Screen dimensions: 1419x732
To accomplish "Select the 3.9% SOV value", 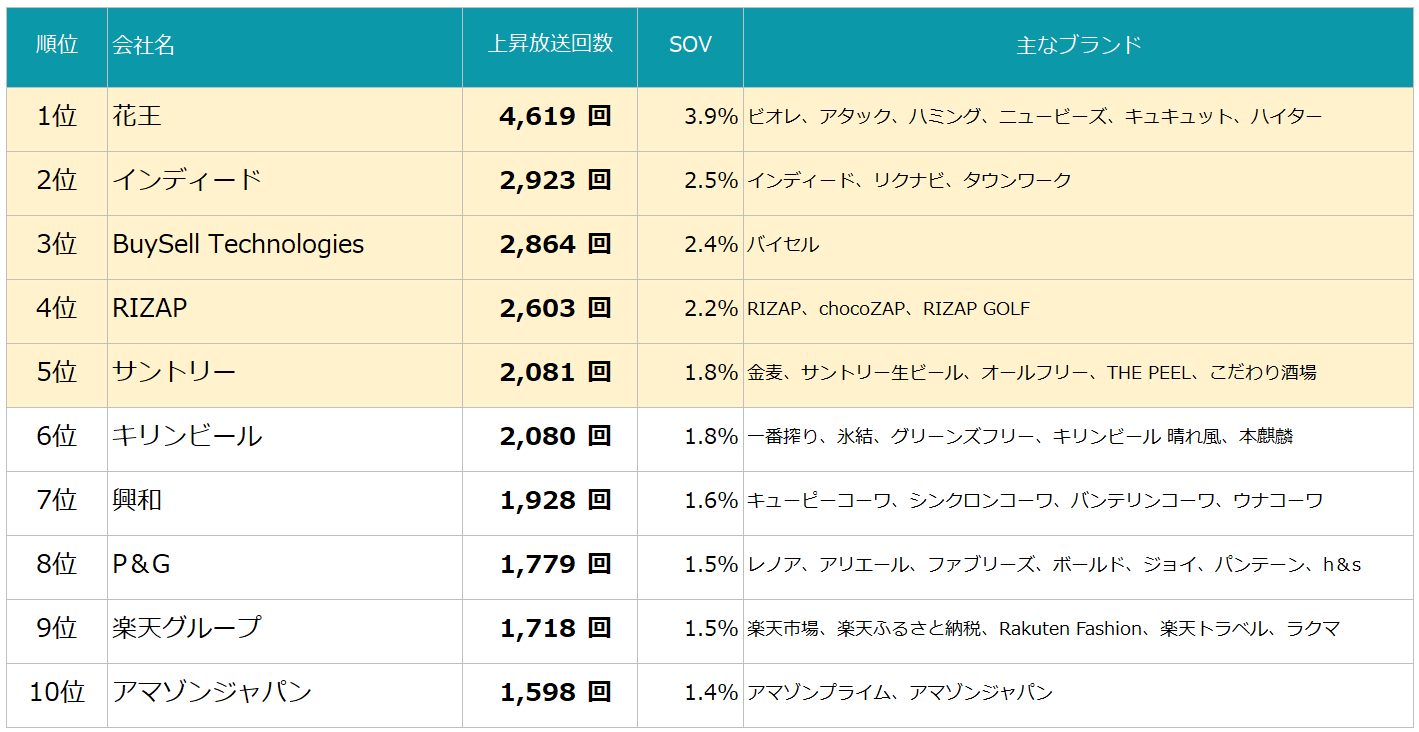I will tap(711, 116).
